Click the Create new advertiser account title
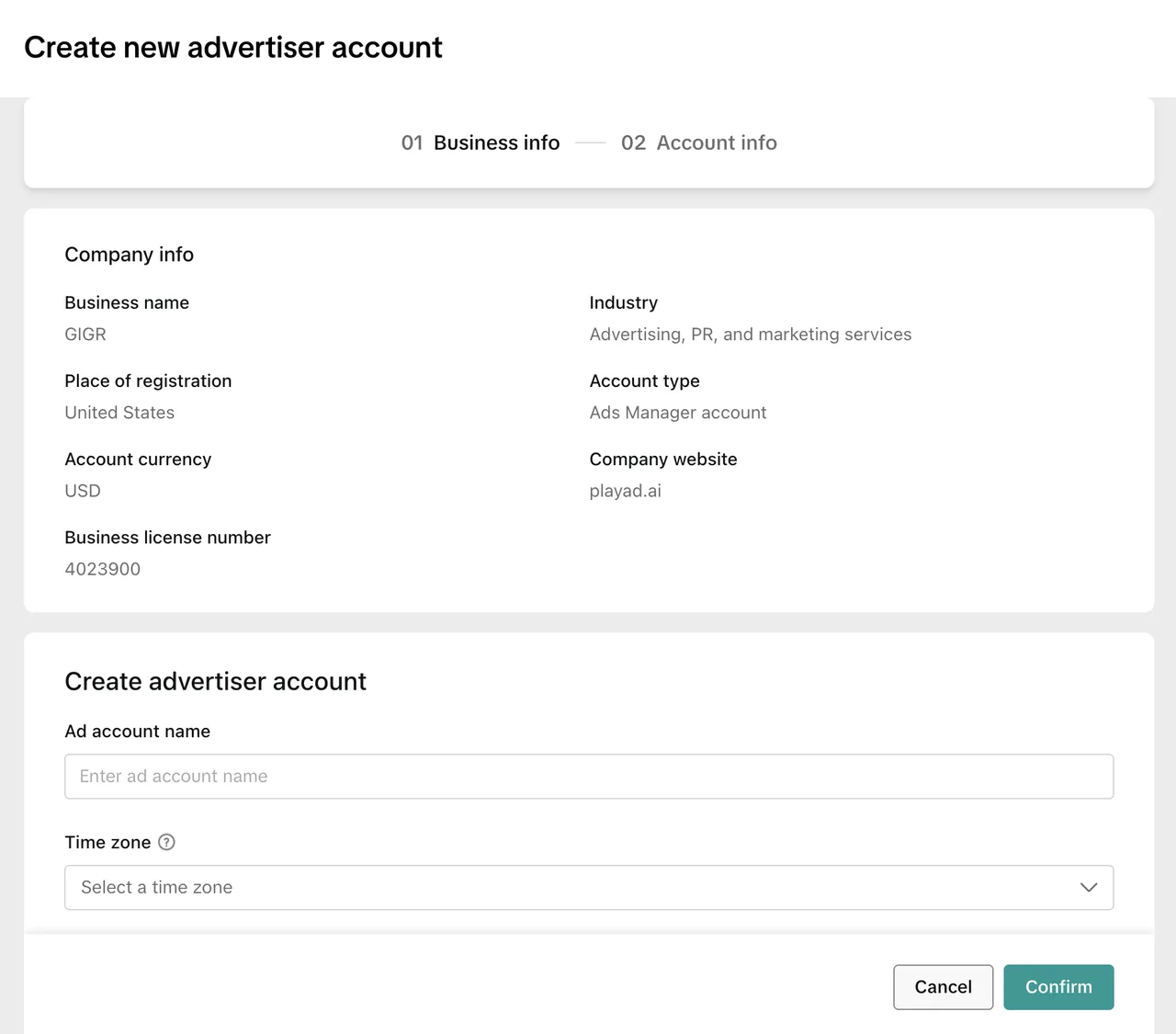Image resolution: width=1176 pixels, height=1034 pixels. 233,47
